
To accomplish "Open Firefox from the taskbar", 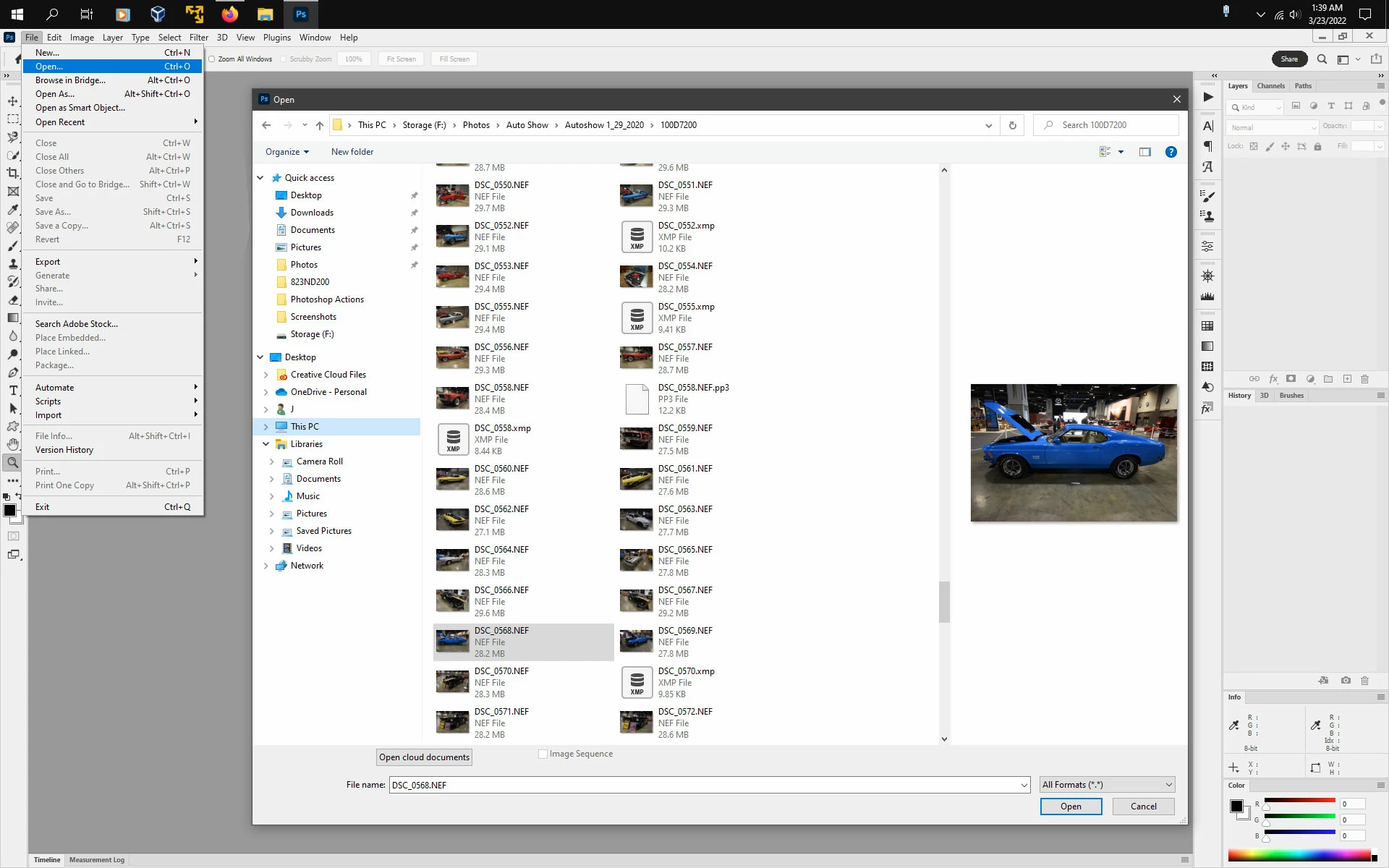I will click(229, 14).
